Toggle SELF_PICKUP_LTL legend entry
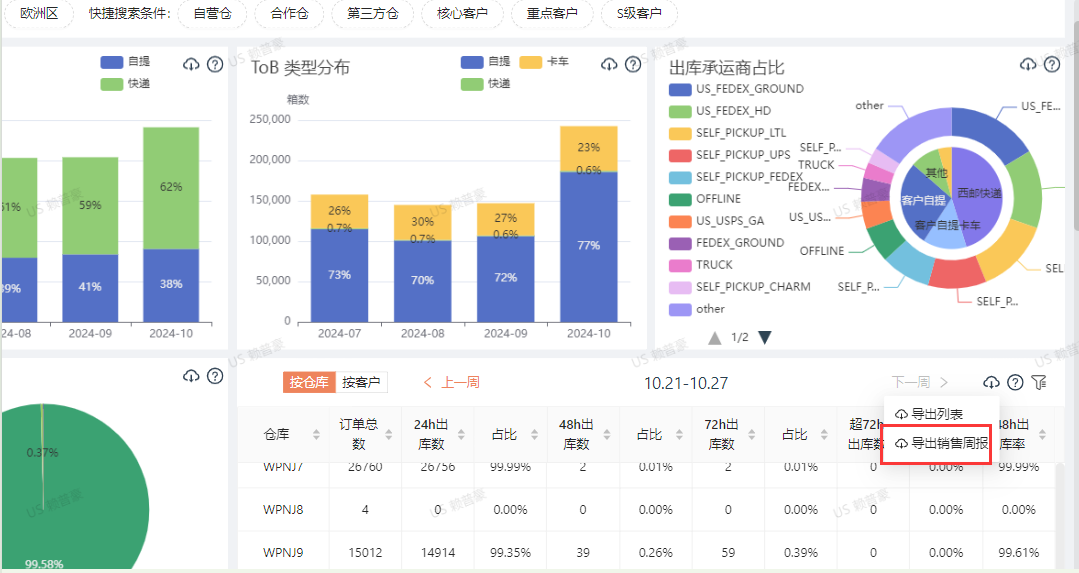Image resolution: width=1079 pixels, height=573 pixels. click(727, 133)
